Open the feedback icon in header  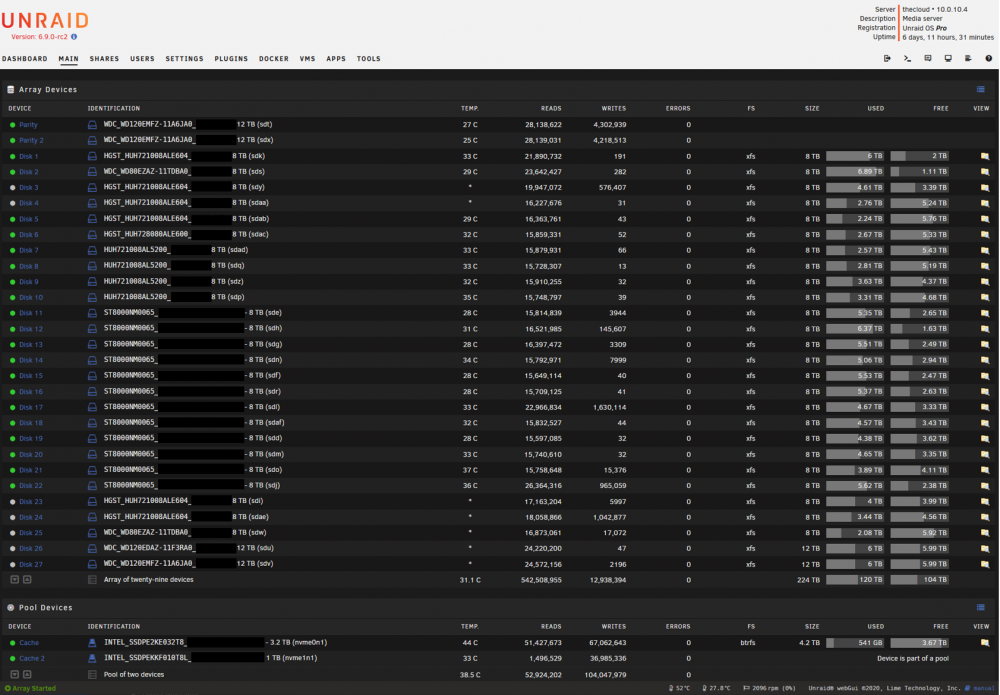[928, 58]
